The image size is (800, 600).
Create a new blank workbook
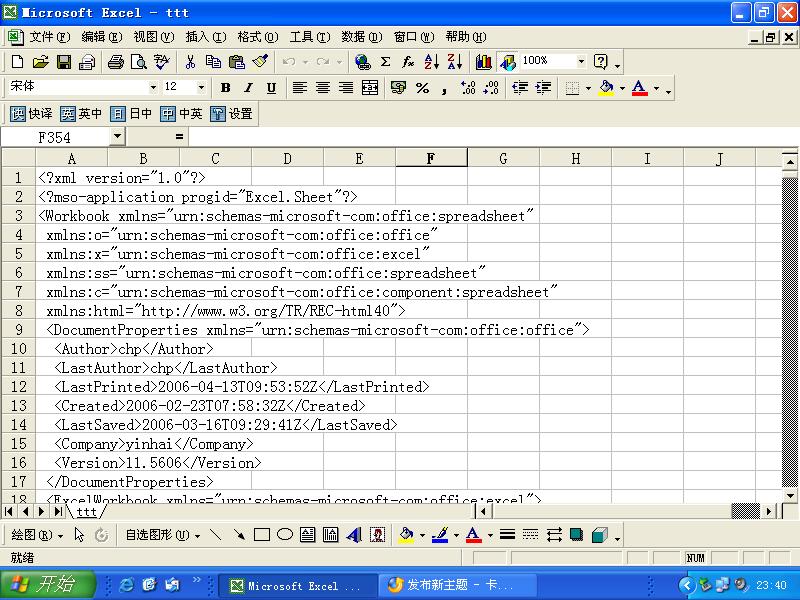17,62
